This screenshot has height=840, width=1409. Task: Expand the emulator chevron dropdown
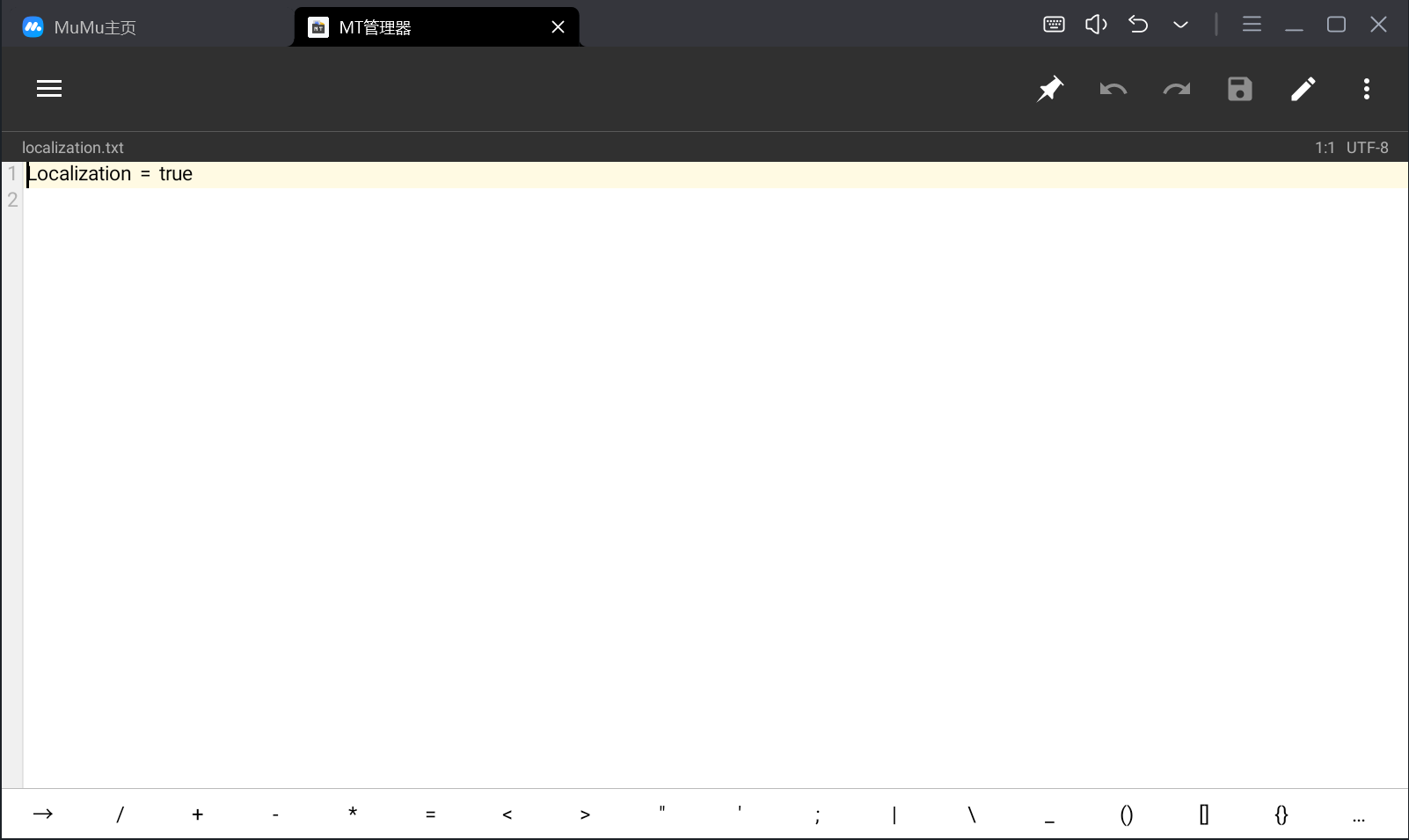(x=1180, y=25)
